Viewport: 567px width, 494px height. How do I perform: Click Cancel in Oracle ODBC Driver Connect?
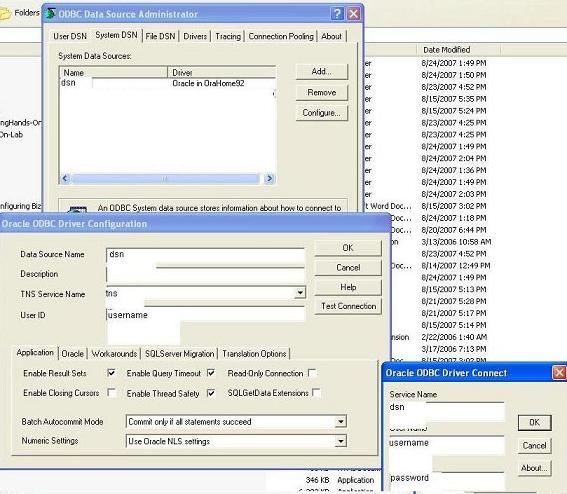[534, 446]
